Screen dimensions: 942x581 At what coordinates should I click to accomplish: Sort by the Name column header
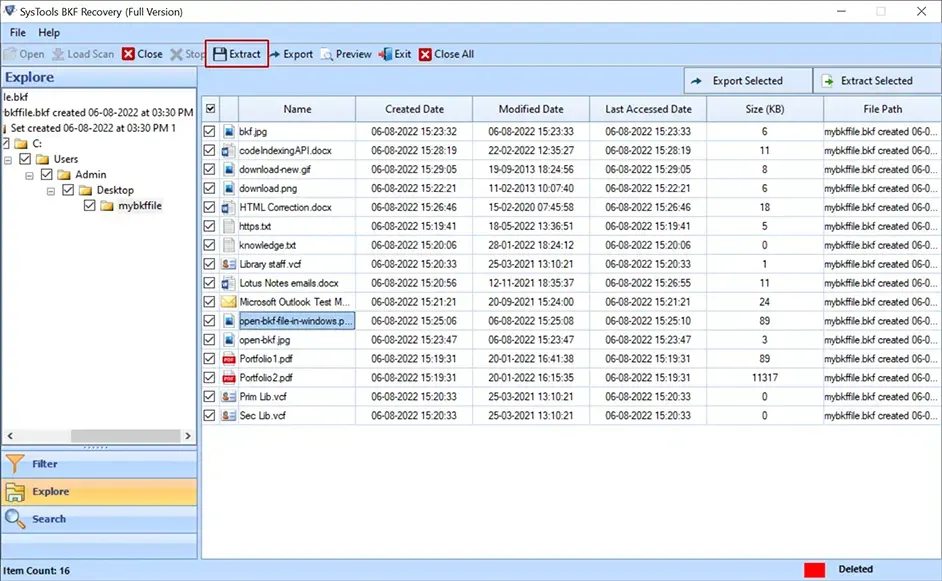click(x=297, y=109)
